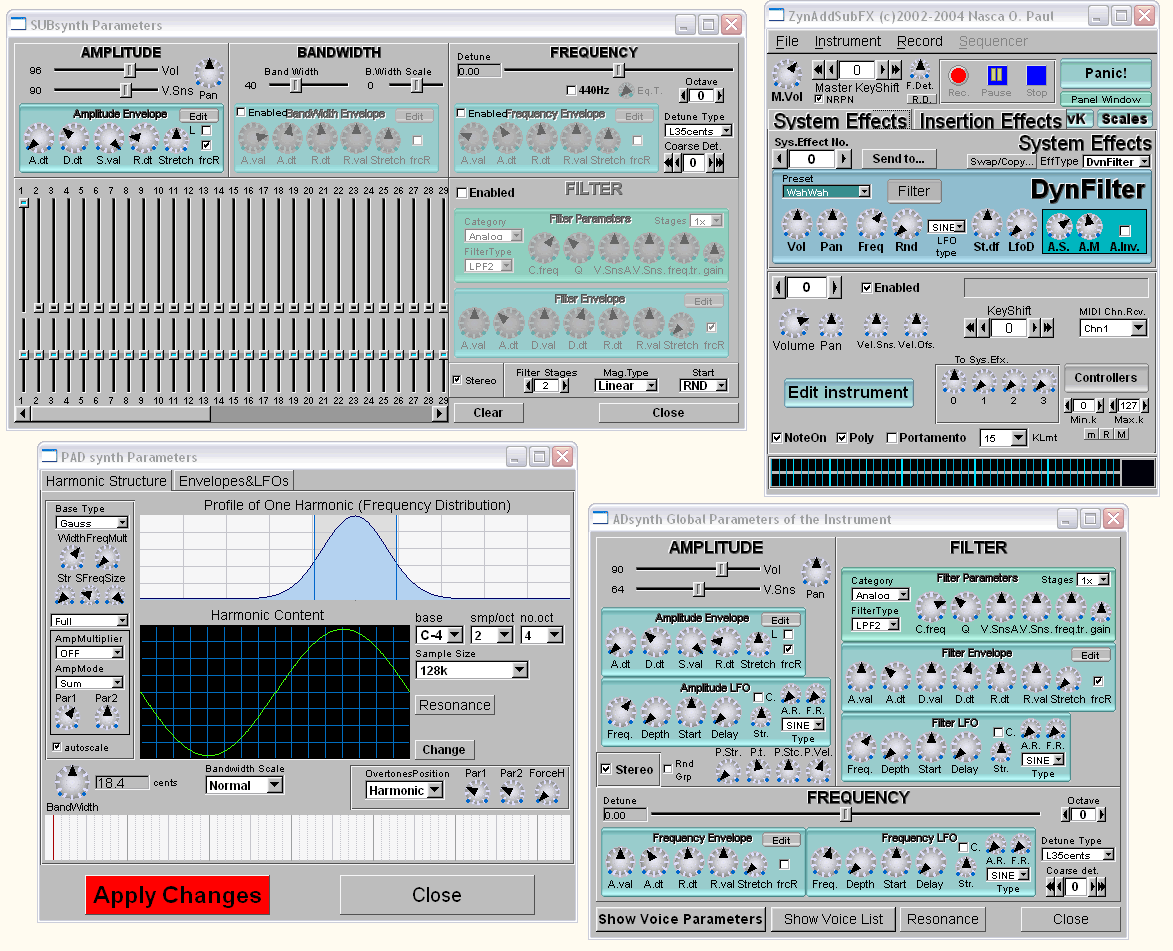This screenshot has height=951, width=1173.
Task: Click the PAD synth Par1 overtones knob
Action: [x=477, y=792]
